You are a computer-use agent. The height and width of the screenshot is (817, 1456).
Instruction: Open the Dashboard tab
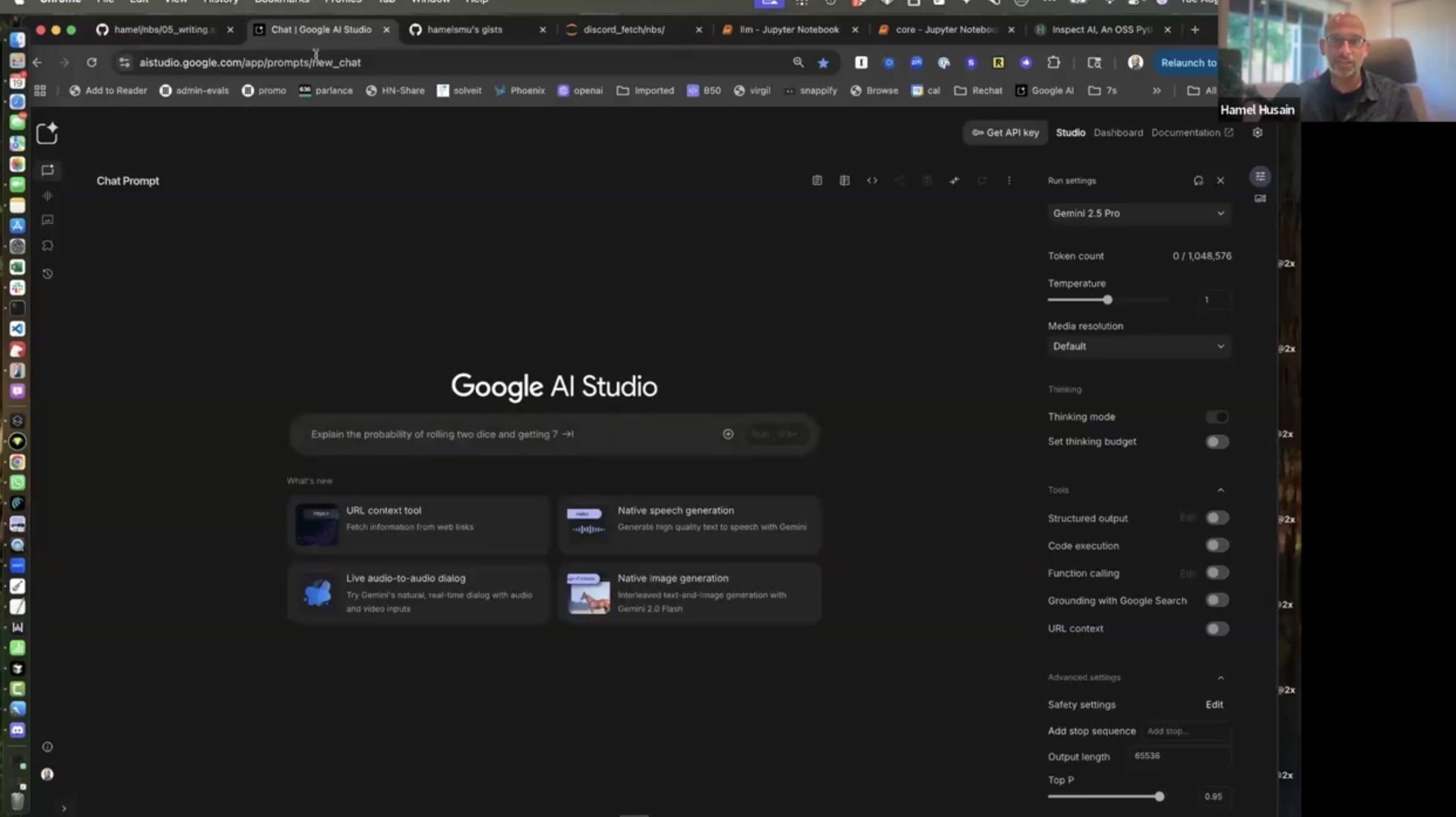[1118, 132]
